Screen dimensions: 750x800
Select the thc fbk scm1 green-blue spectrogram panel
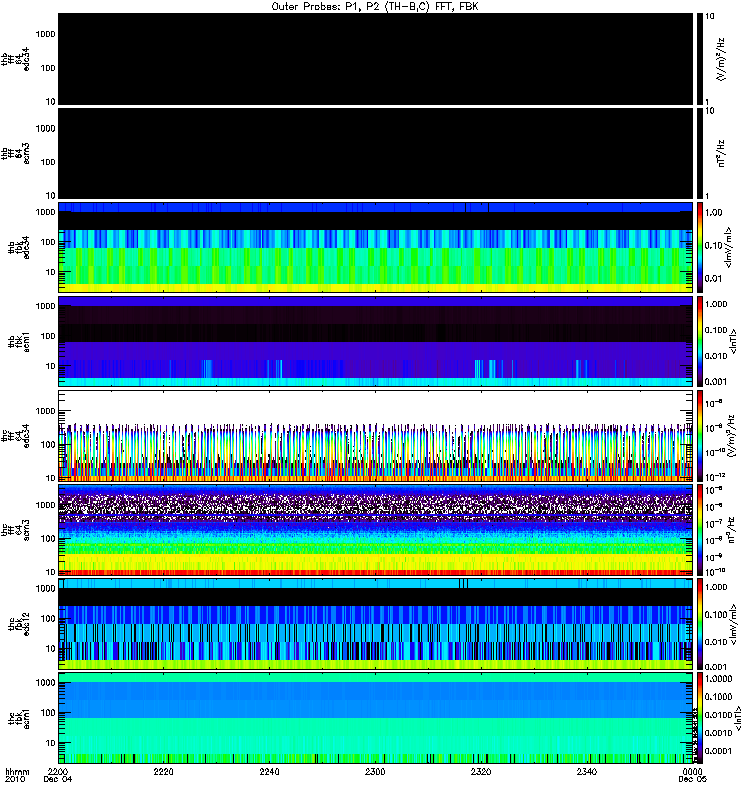(376, 718)
